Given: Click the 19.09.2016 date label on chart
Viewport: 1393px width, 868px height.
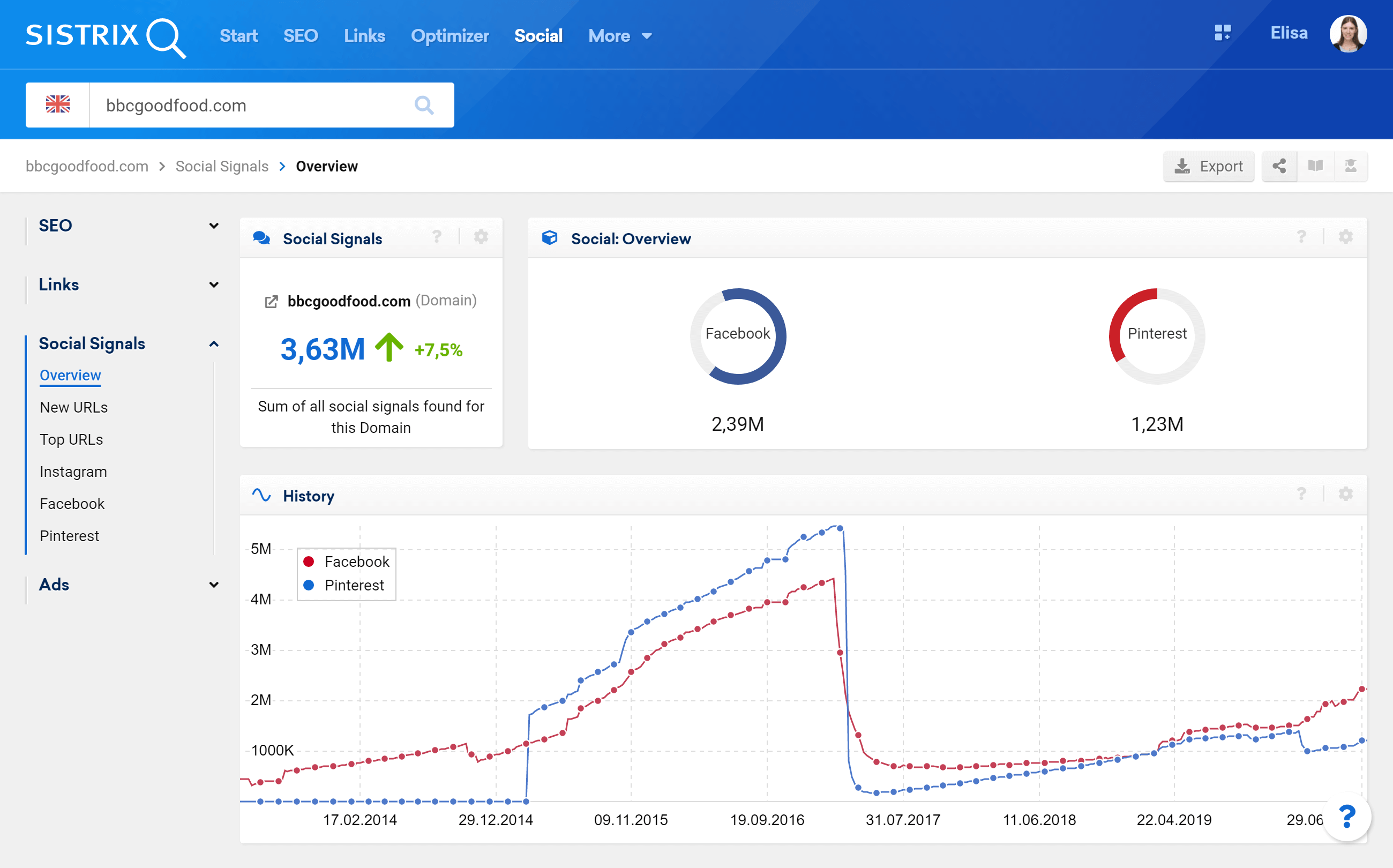Looking at the screenshot, I should tap(767, 820).
